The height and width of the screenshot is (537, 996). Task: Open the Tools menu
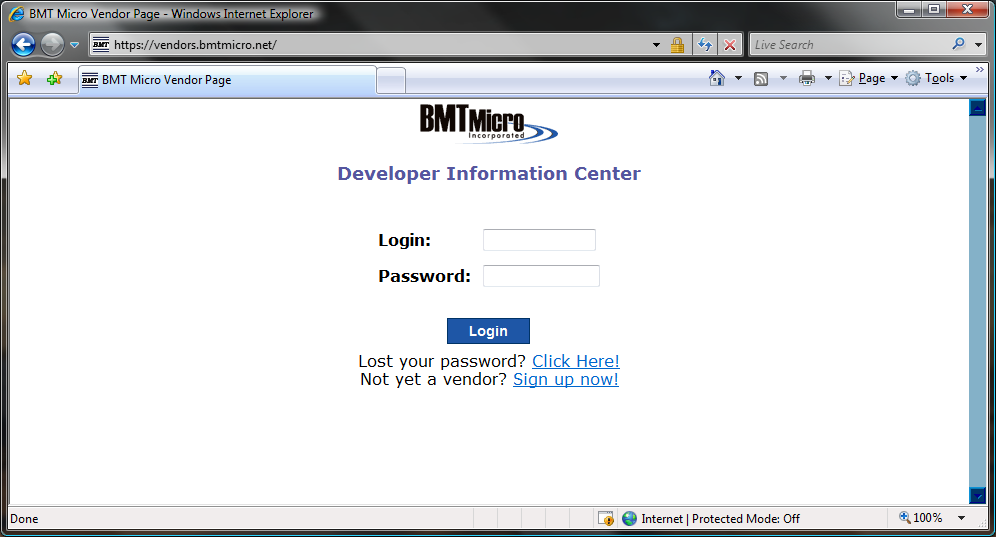click(936, 78)
